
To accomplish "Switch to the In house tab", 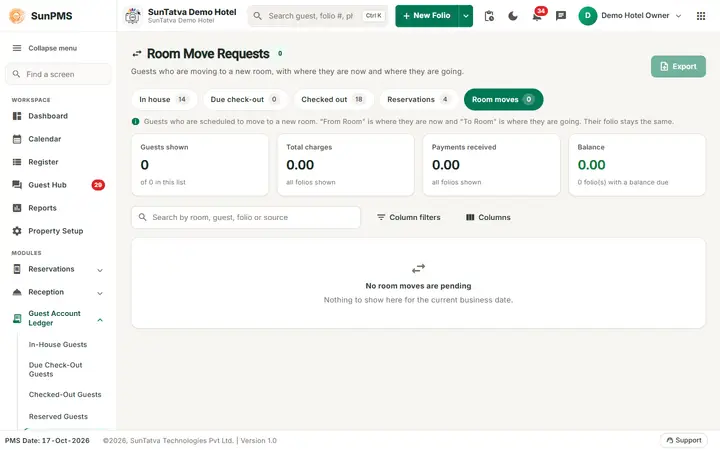I will (164, 100).
